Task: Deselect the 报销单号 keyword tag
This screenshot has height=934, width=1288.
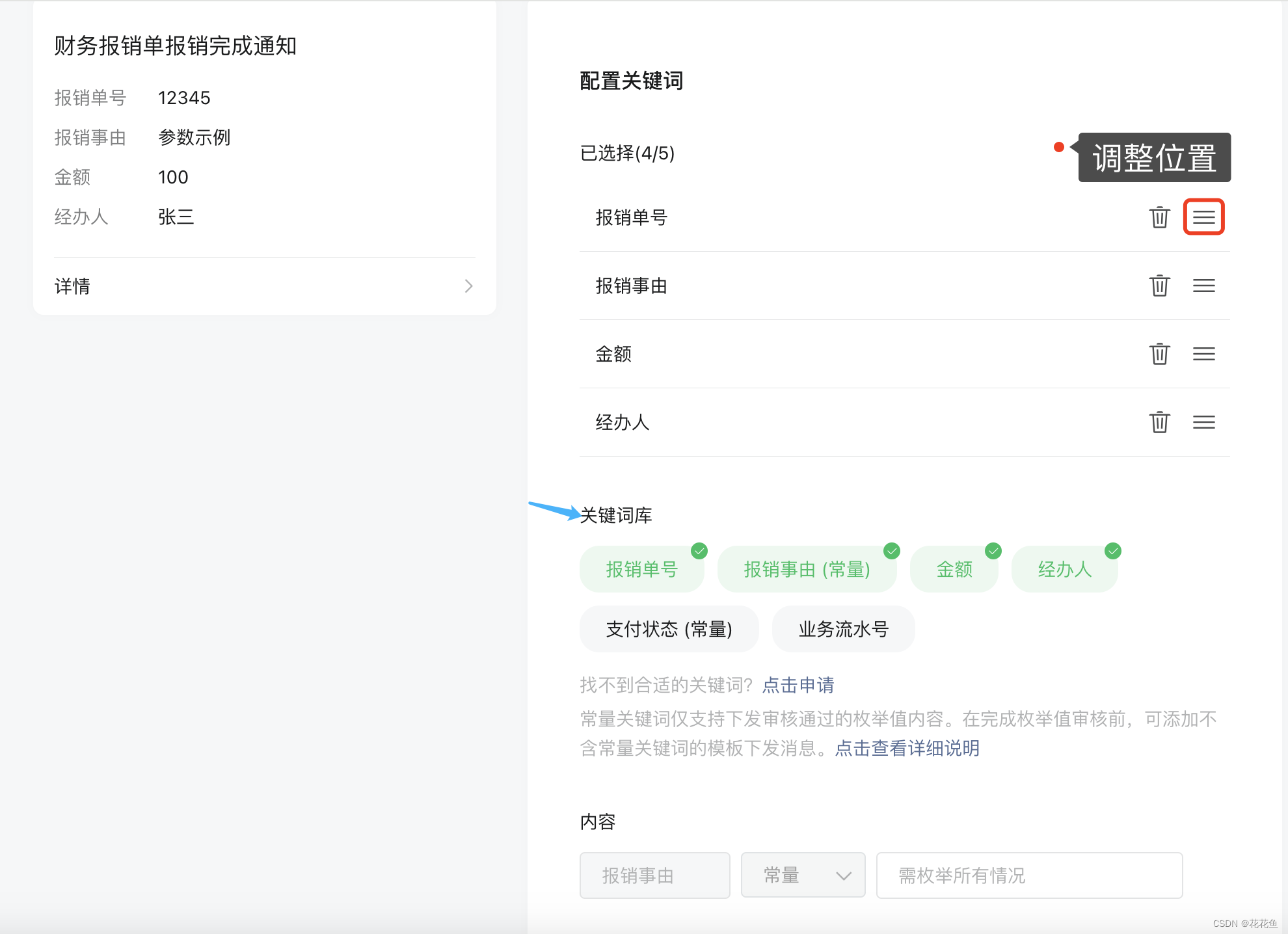Action: 641,569
